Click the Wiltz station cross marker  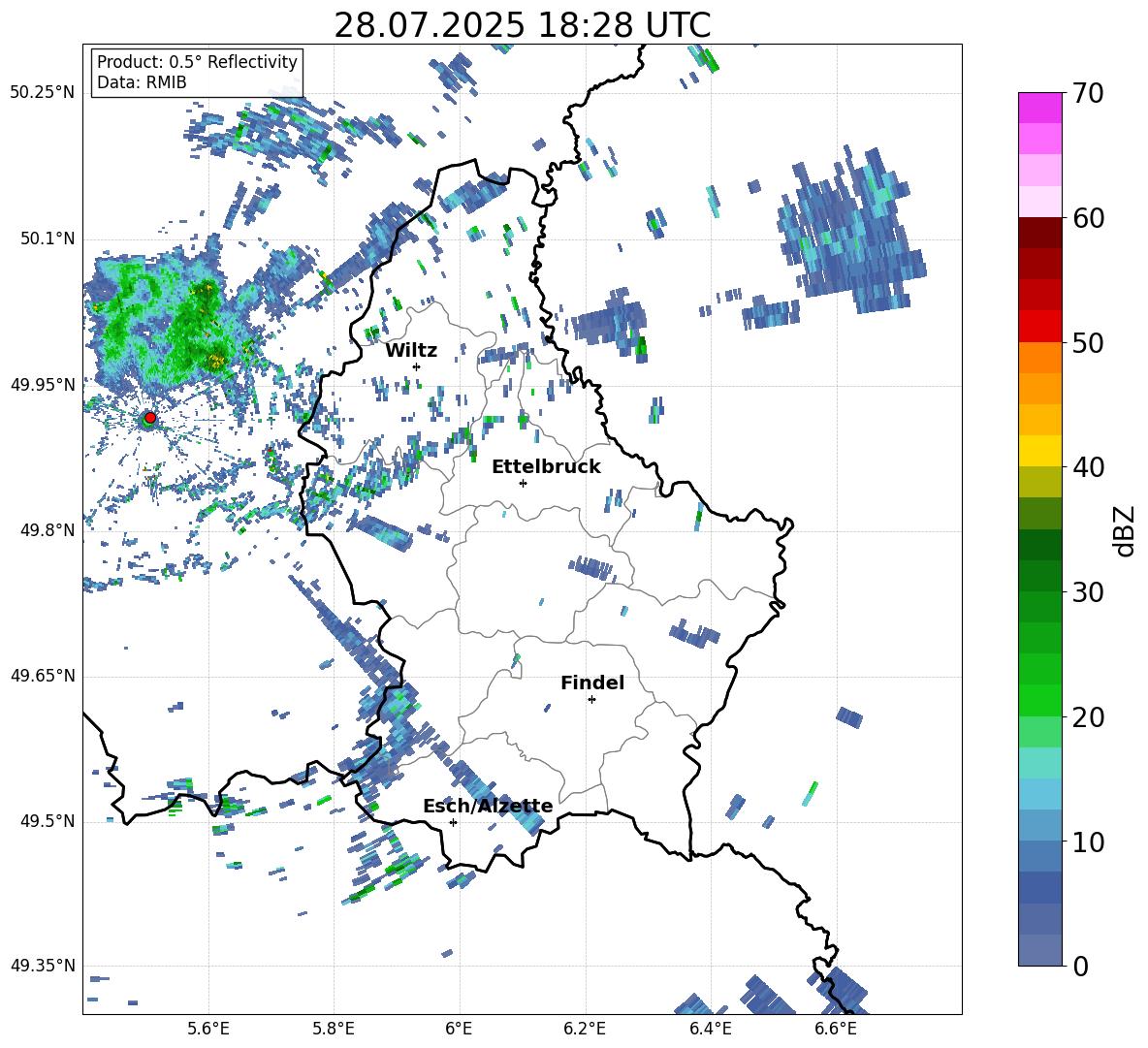click(x=417, y=366)
